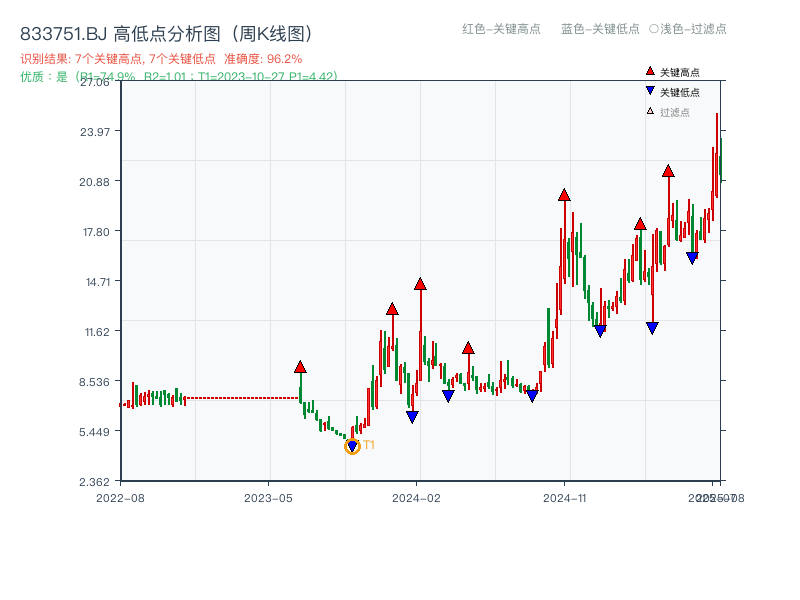Click the 2024-02 x-axis label
The image size is (800, 600).
pyautogui.click(x=416, y=498)
